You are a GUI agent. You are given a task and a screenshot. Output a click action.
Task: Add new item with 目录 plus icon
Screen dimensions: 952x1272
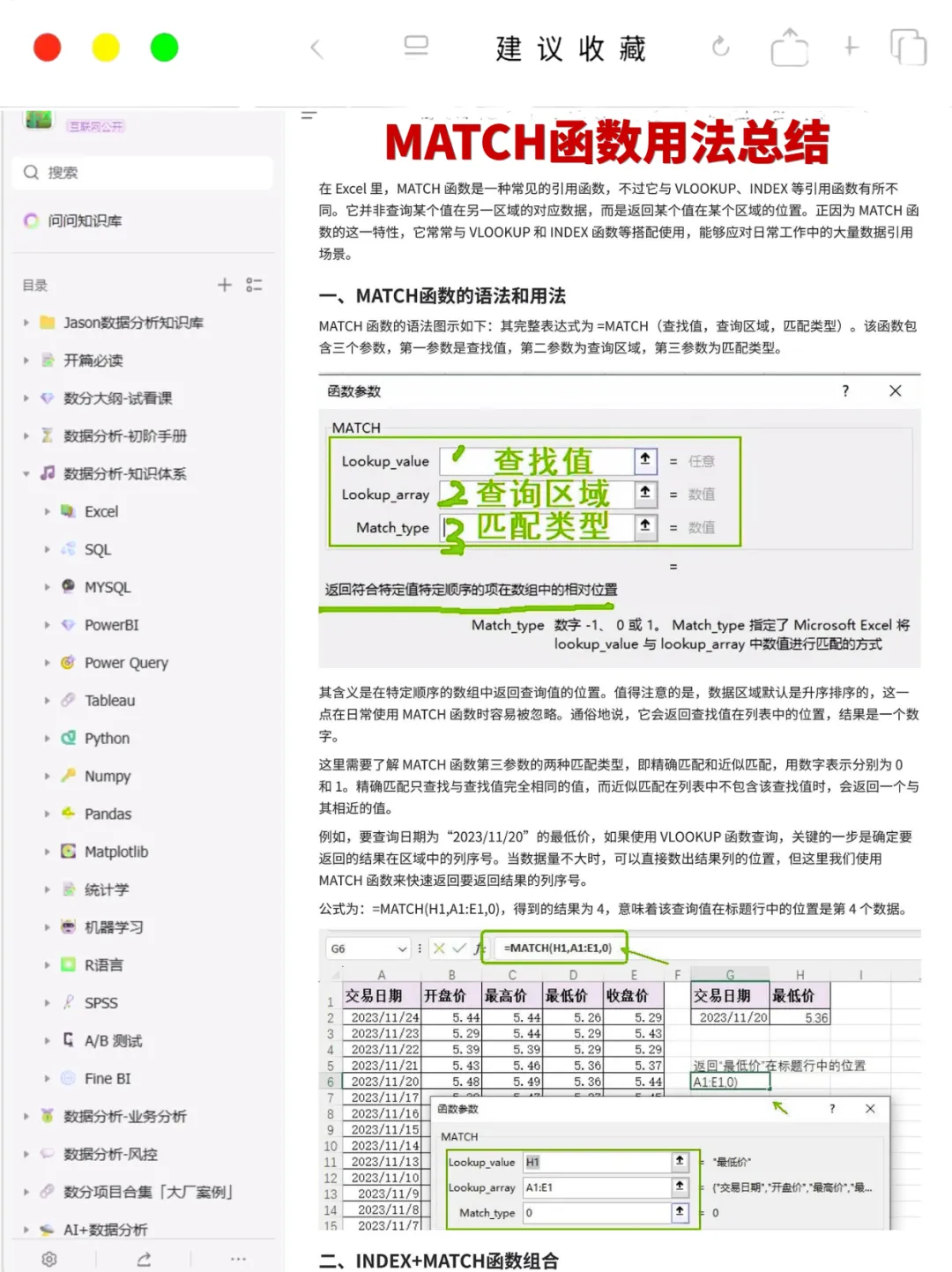(225, 285)
